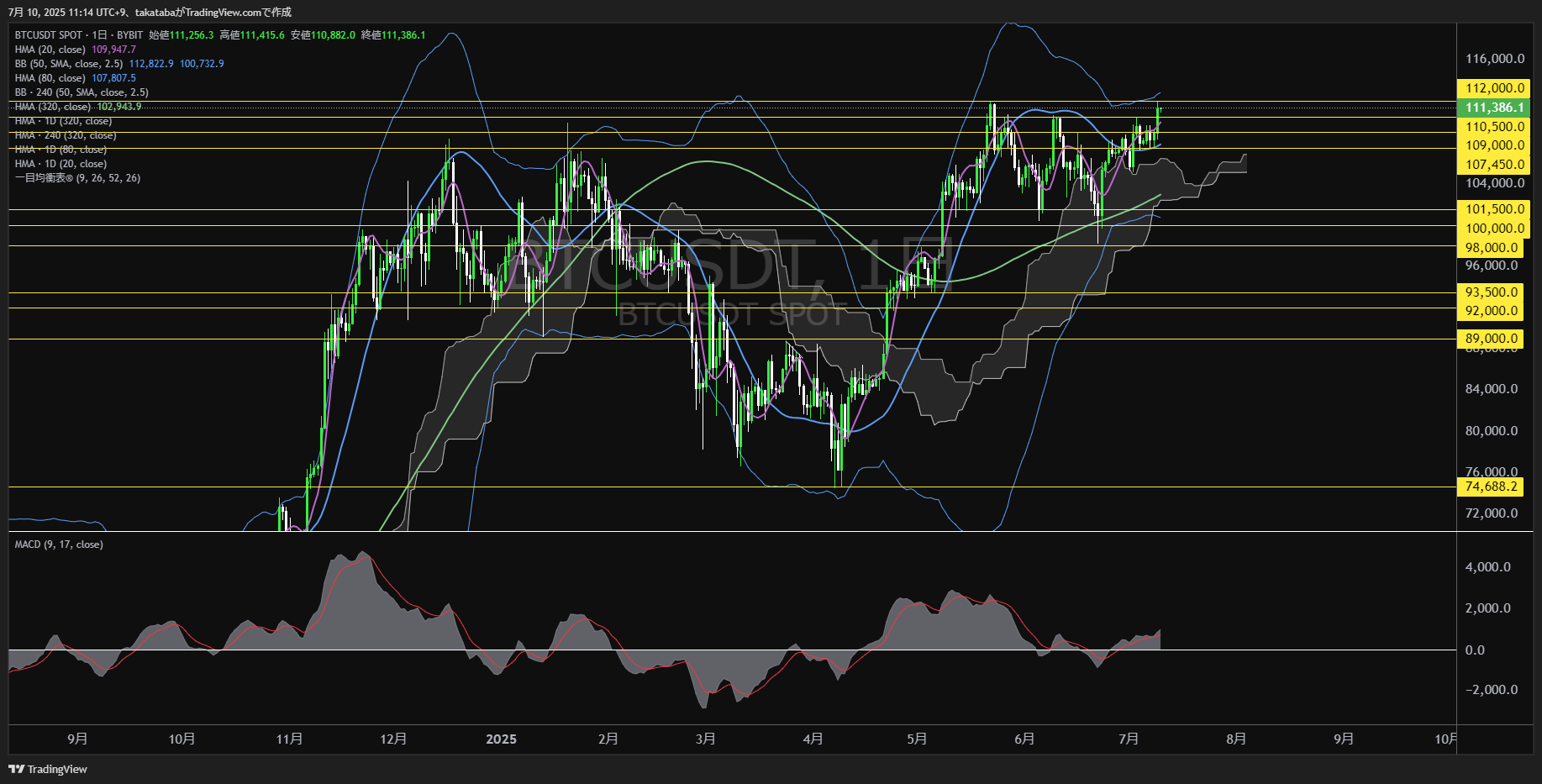The width and height of the screenshot is (1542, 784).
Task: Click the yellow 100,000.0 price line label
Action: pyautogui.click(x=1493, y=229)
